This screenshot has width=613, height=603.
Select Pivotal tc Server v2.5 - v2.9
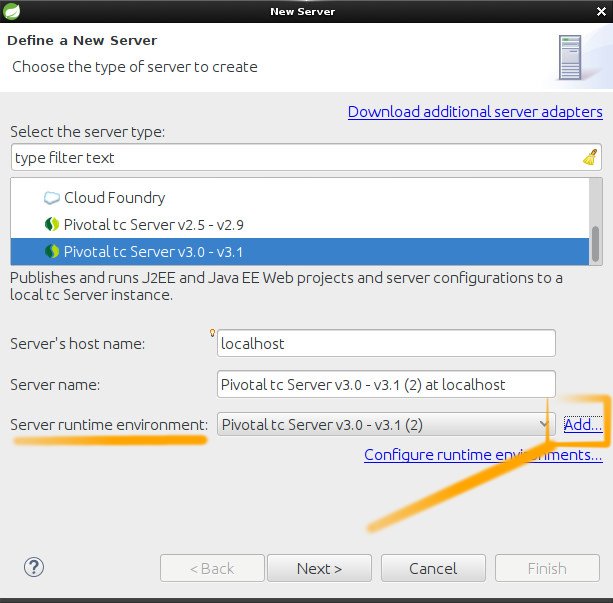[300, 225]
